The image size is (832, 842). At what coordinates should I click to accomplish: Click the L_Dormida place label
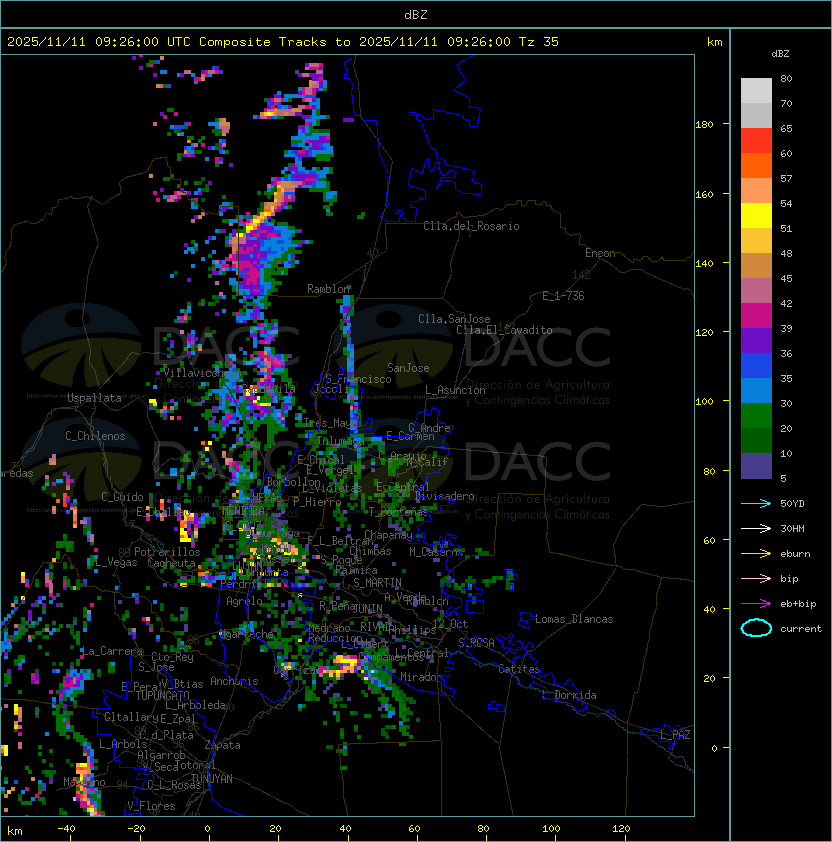(569, 695)
